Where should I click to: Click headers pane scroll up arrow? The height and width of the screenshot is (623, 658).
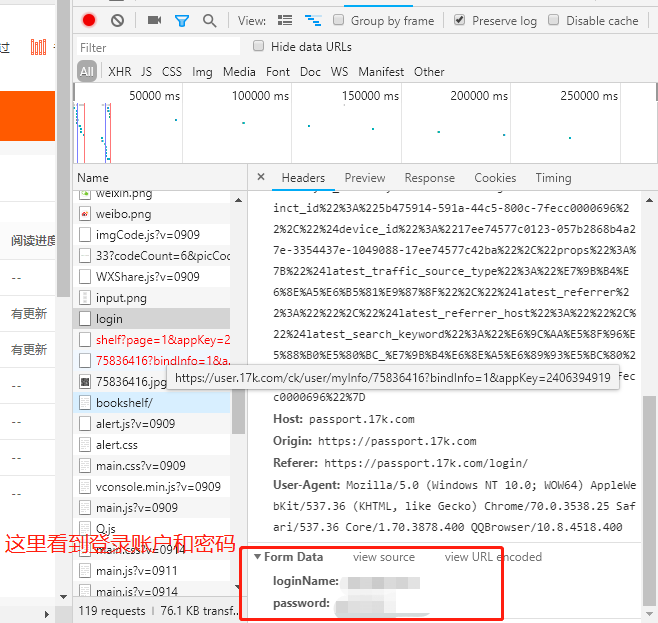click(x=650, y=200)
